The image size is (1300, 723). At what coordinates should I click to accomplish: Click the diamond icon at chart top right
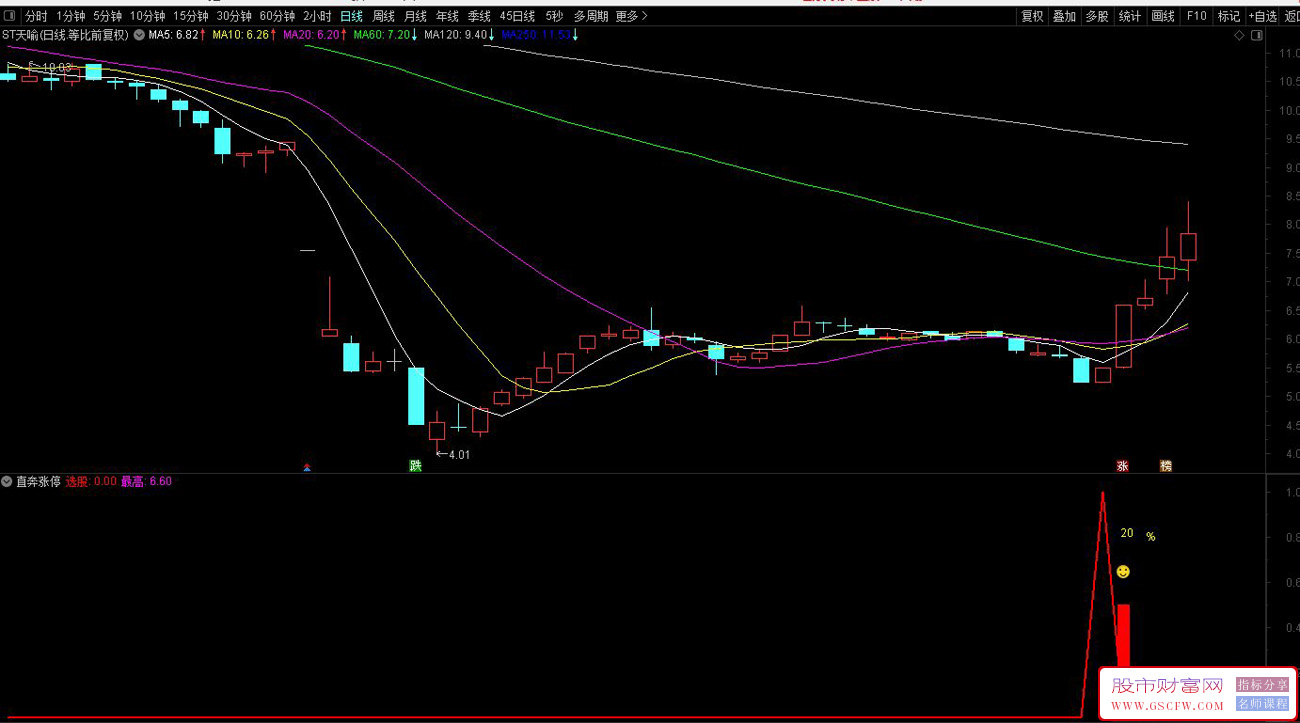(x=1239, y=35)
